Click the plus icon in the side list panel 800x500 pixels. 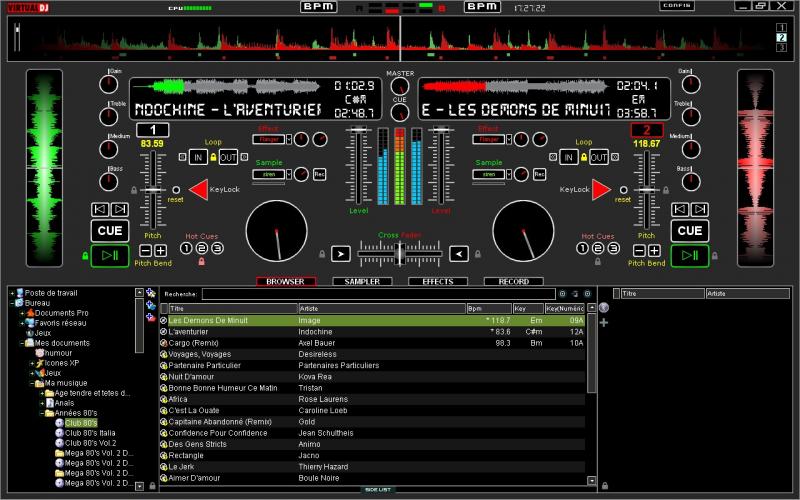[604, 322]
